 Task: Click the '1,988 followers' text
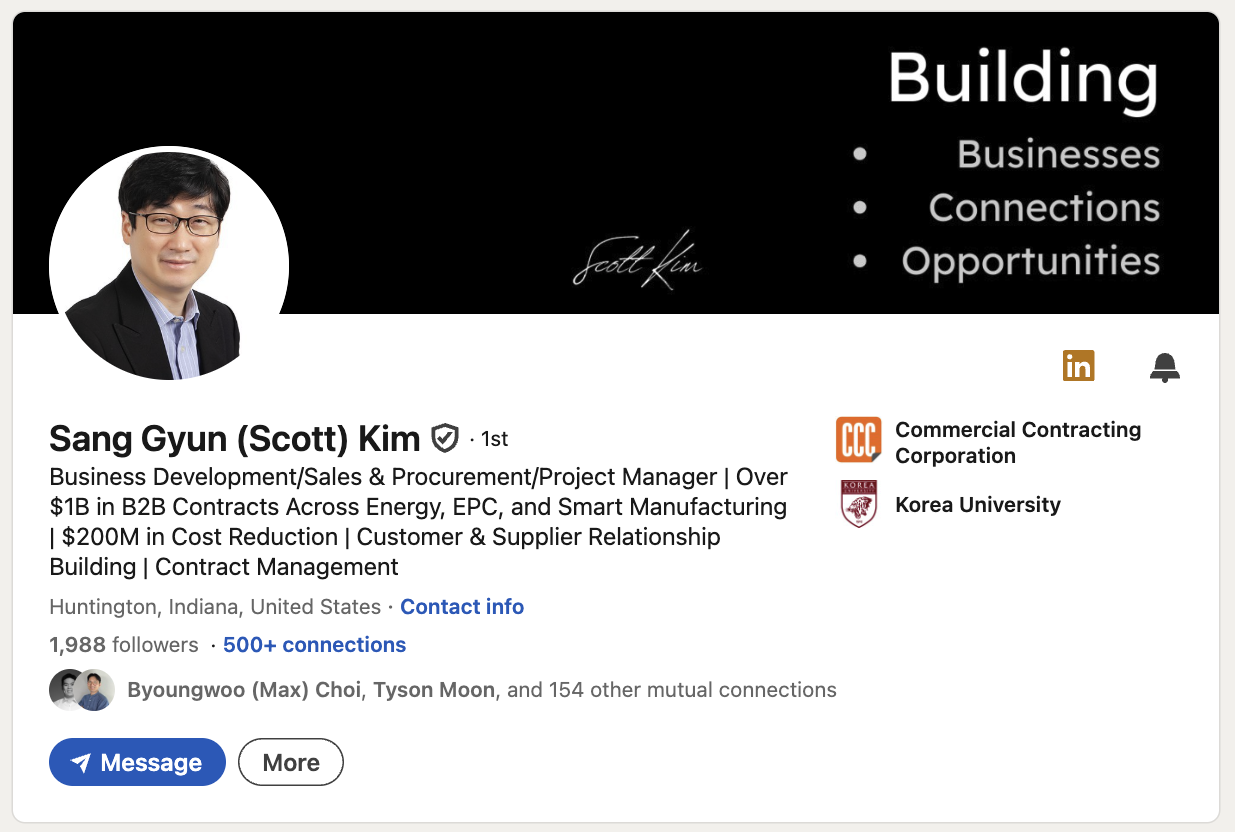(124, 645)
